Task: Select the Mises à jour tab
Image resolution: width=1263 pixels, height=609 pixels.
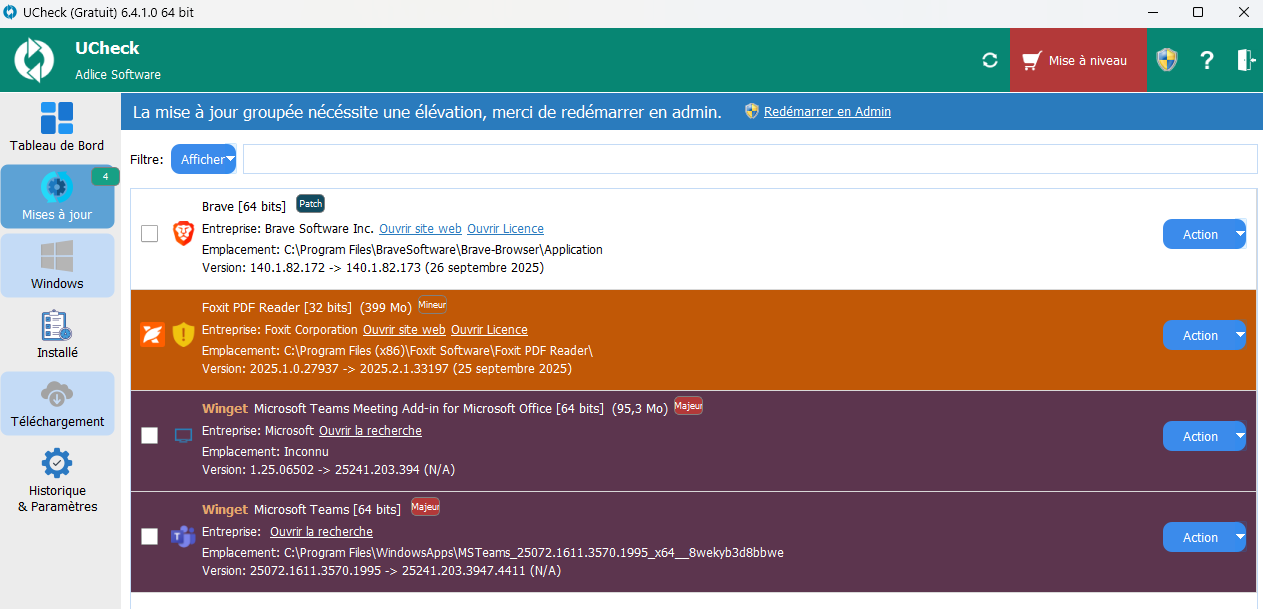Action: point(57,196)
